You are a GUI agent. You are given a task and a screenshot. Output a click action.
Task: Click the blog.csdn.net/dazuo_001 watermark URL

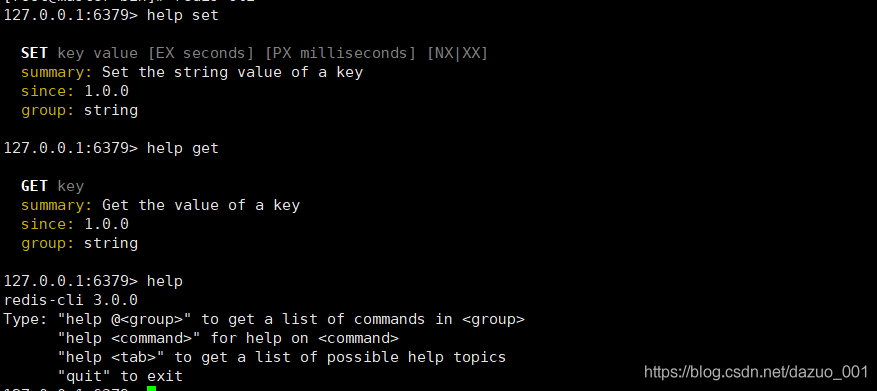click(756, 371)
